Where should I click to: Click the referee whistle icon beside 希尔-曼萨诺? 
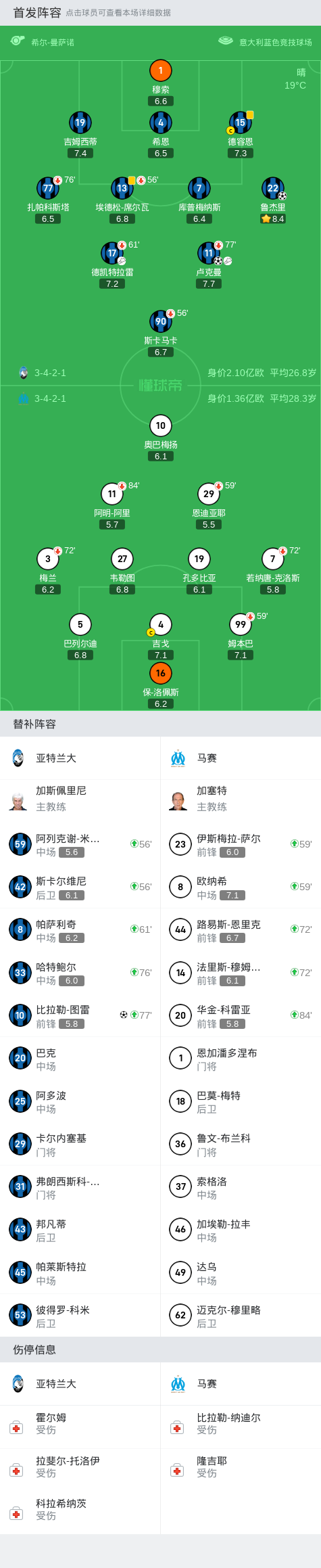18,41
